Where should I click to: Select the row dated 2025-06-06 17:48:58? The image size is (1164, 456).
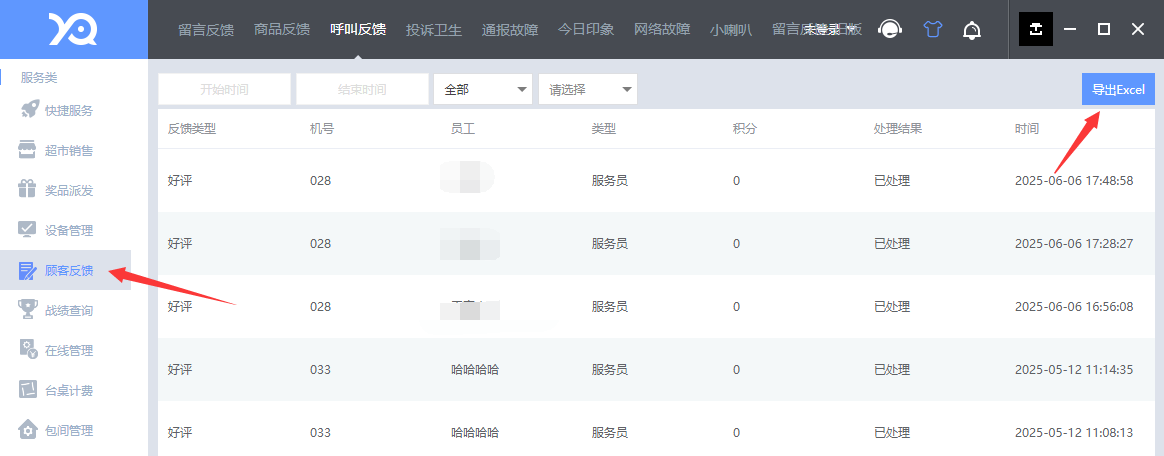click(x=656, y=180)
